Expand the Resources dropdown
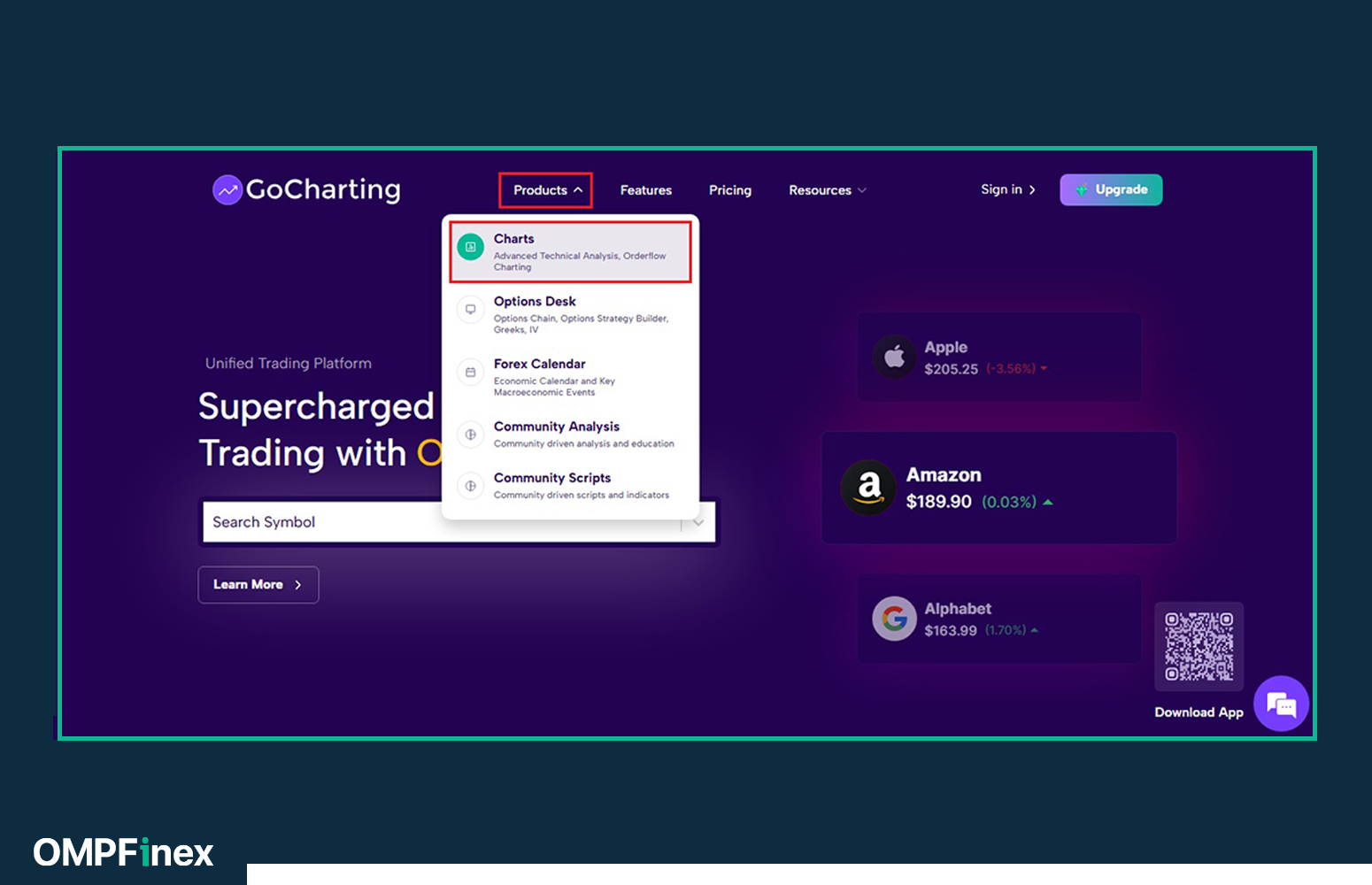Image resolution: width=1372 pixels, height=885 pixels. (828, 190)
